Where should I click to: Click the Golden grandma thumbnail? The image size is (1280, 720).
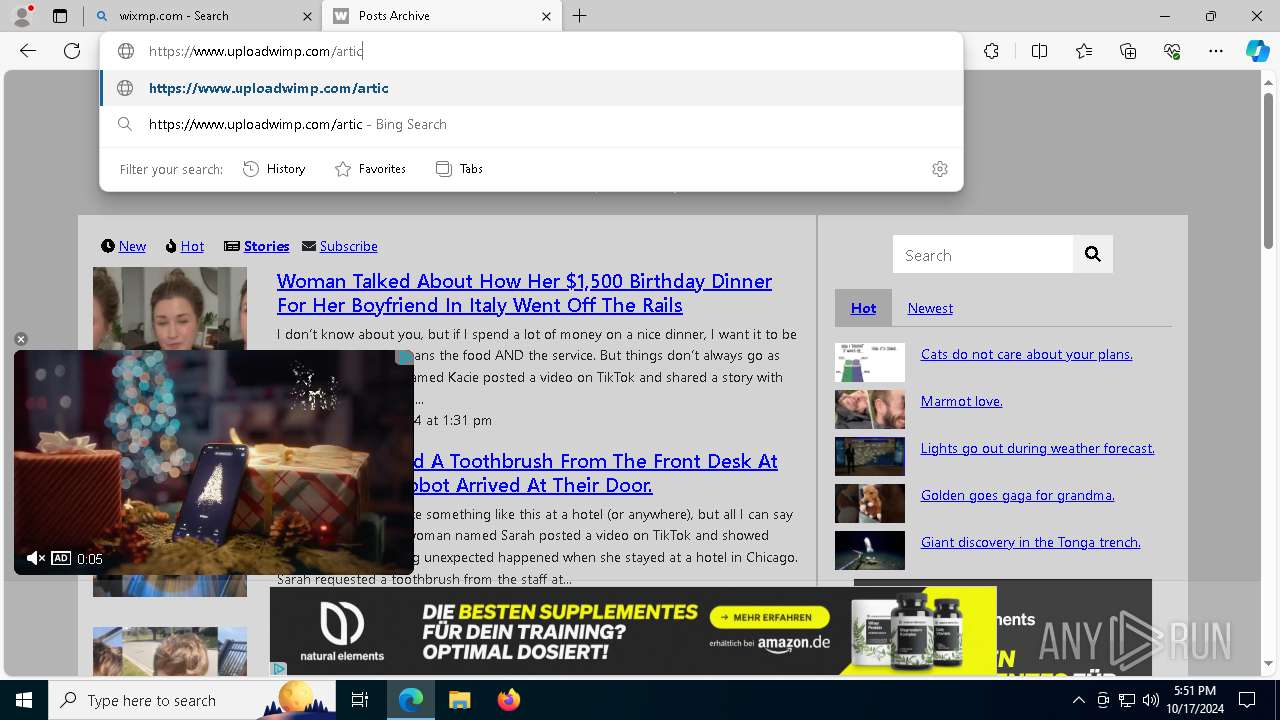[x=870, y=504]
